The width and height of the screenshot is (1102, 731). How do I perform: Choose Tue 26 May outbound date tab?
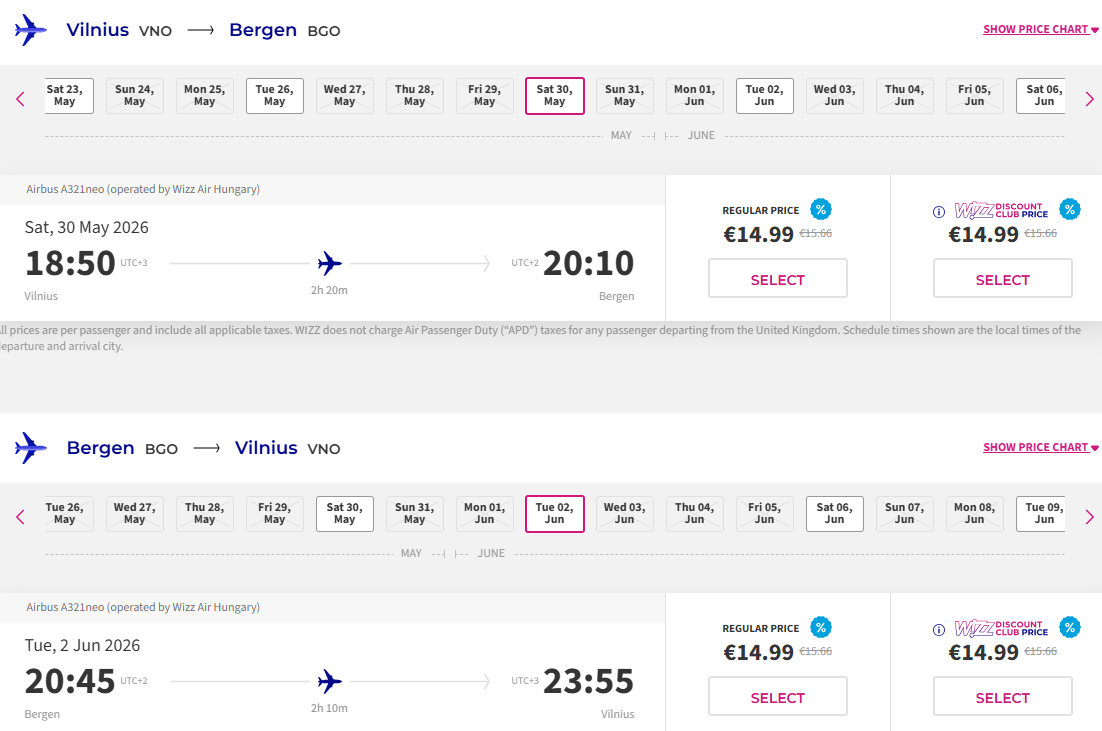(275, 96)
